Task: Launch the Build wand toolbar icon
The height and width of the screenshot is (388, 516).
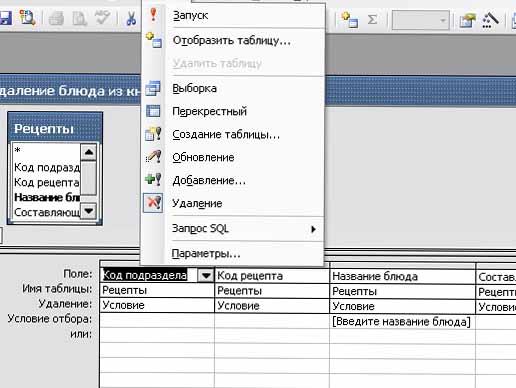Action: click(x=490, y=20)
